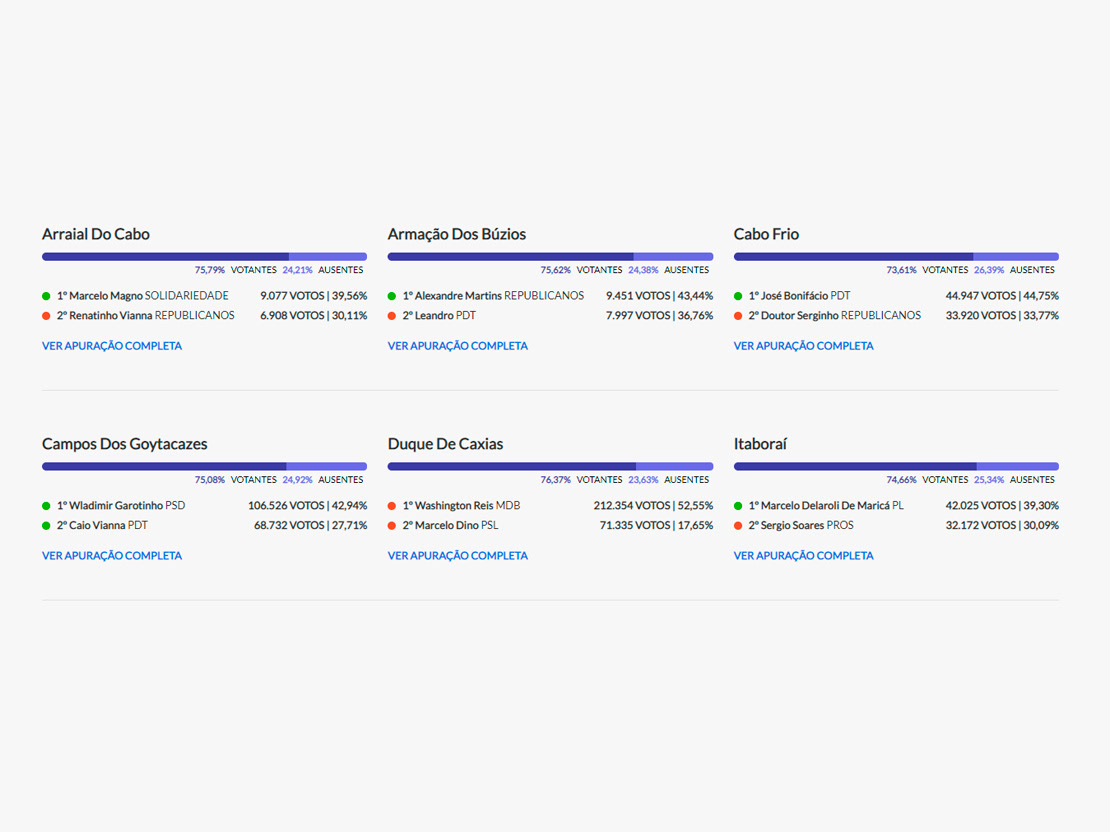Click vote count 7.997 VOTOS | 36,76%

[x=659, y=316]
